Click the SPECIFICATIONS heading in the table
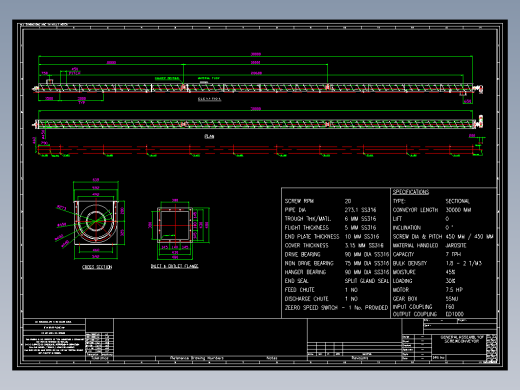The image size is (520, 390). coord(411,192)
